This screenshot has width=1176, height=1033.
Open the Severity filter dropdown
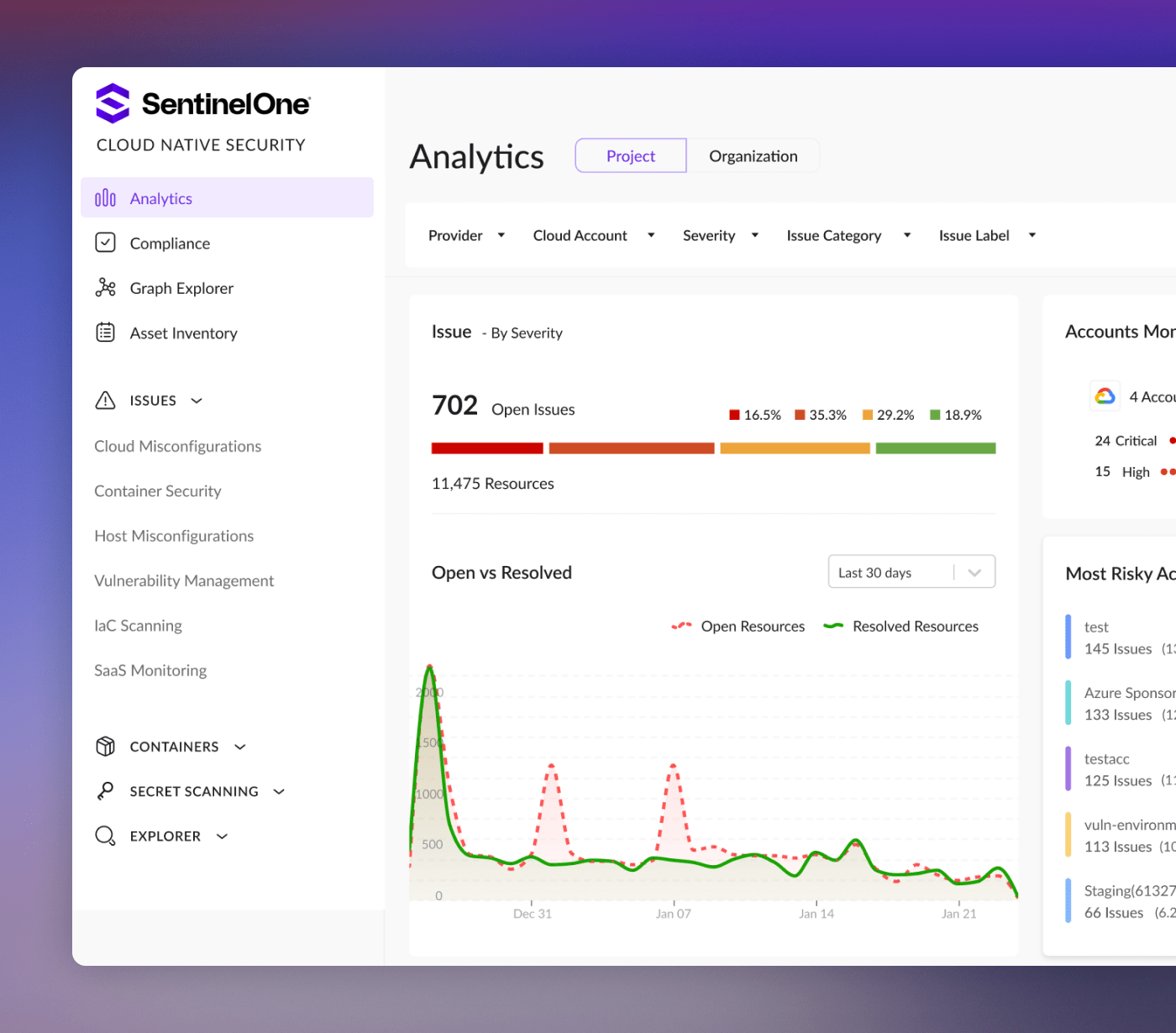click(720, 236)
